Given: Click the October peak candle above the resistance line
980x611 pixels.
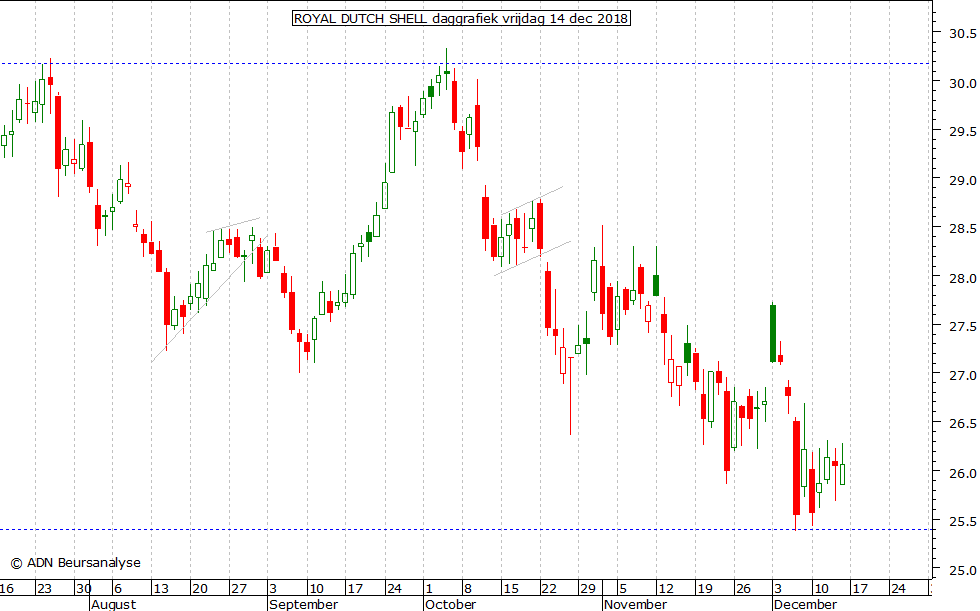Looking at the screenshot, I should click(x=446, y=72).
